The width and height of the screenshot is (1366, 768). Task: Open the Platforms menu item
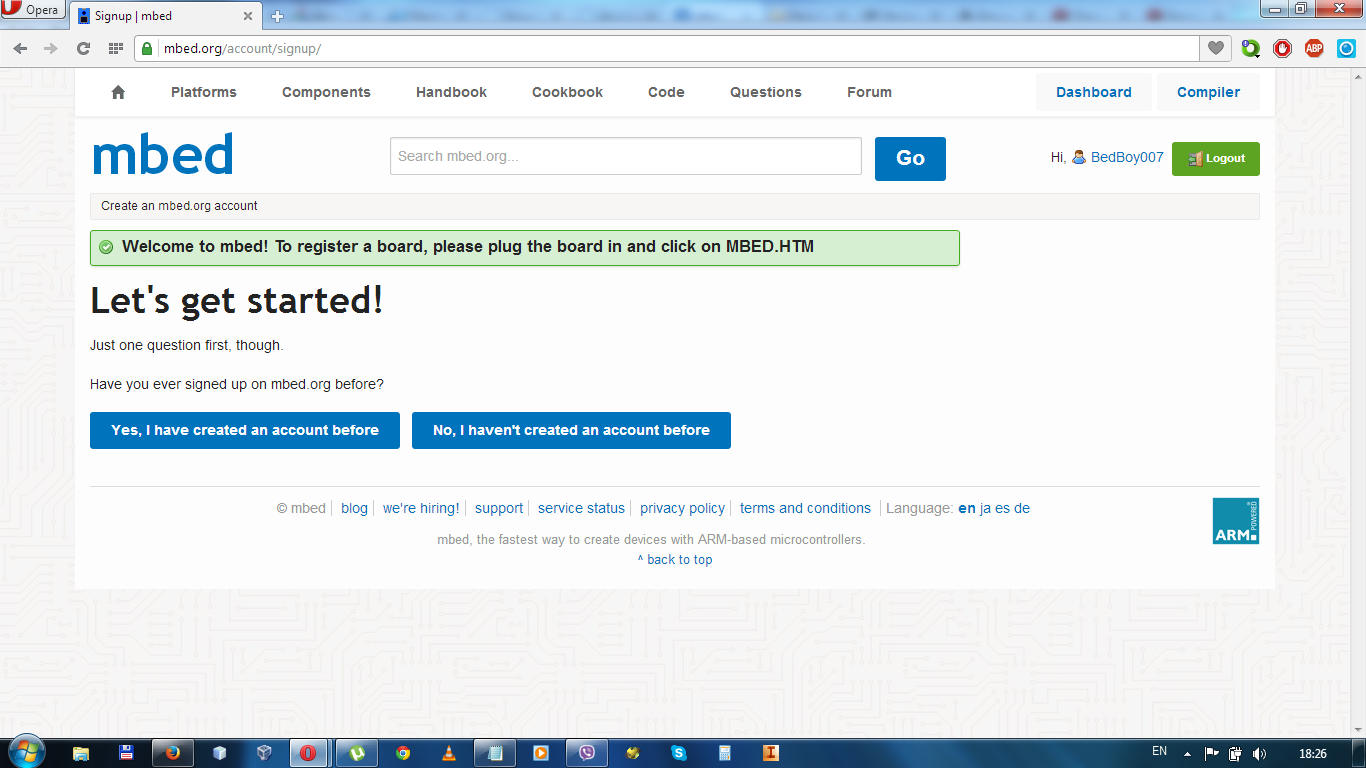[204, 92]
